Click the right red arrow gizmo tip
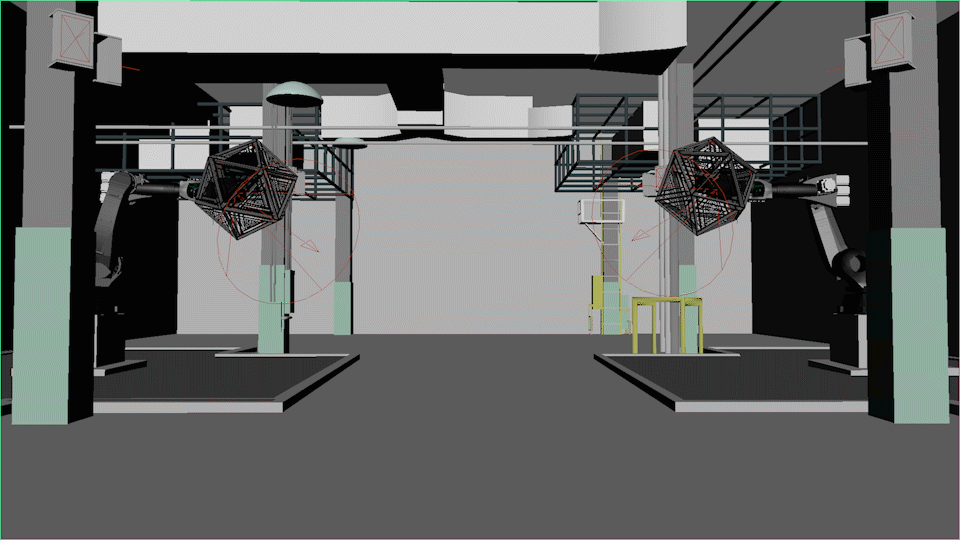 pos(639,235)
